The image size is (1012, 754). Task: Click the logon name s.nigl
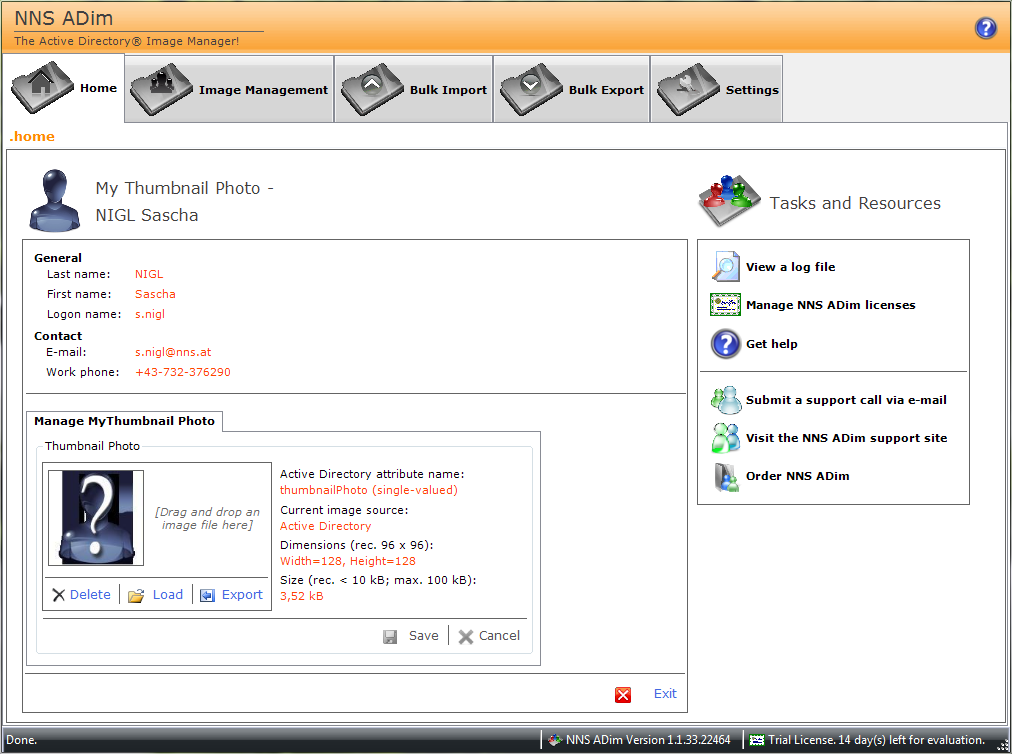click(150, 314)
